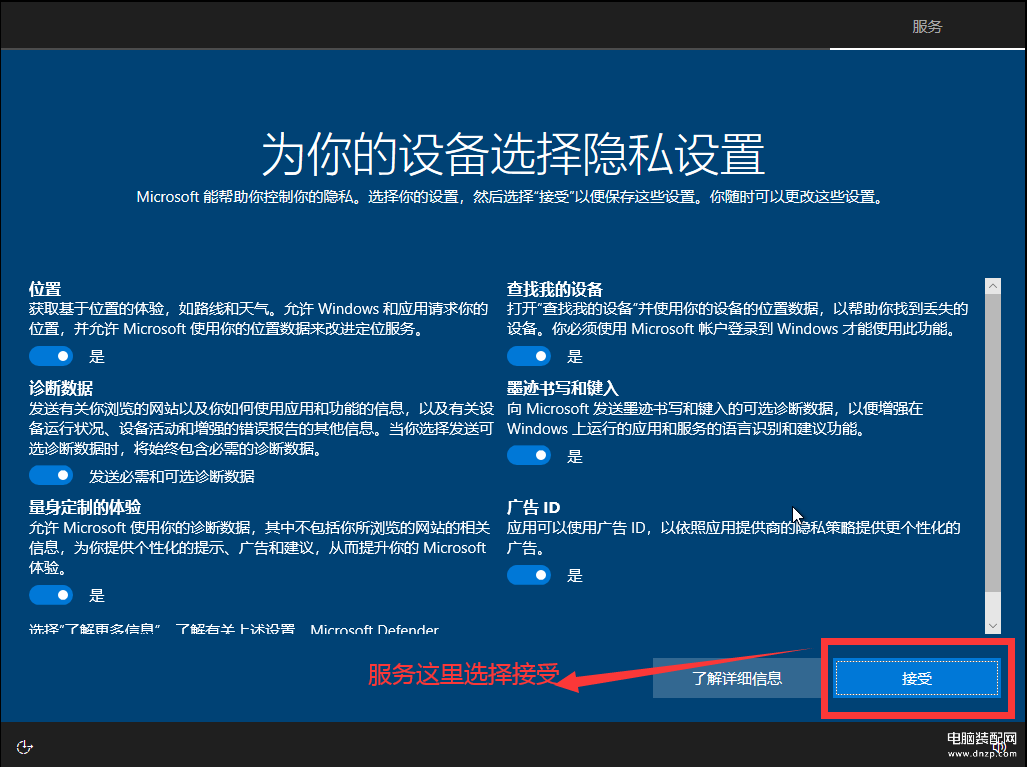Viewport: 1027px width, 767px height.
Task: Open the ease of access icon at bottom left
Action: click(24, 747)
